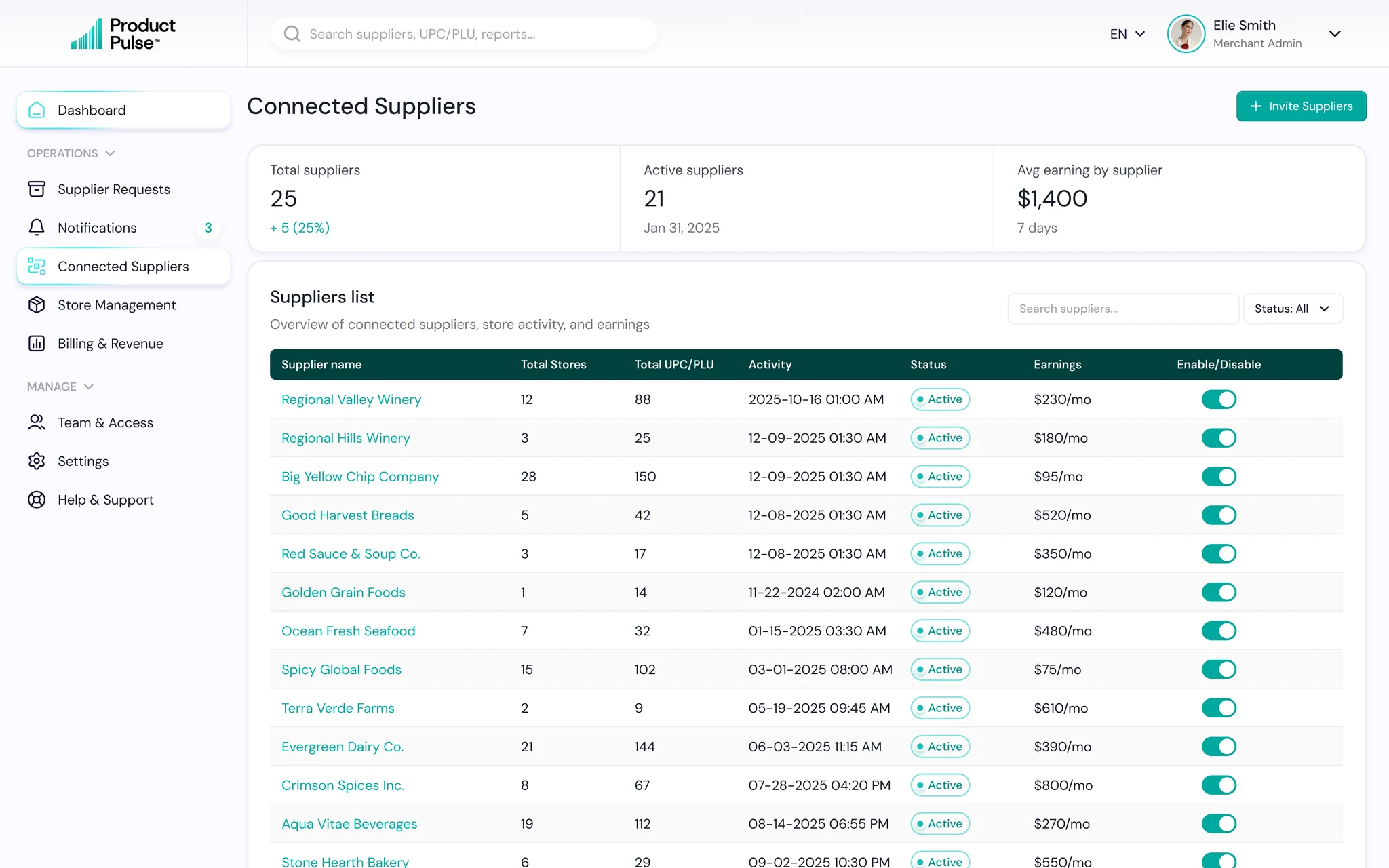Click Aqua Vitae Beverages supplier name
1389x868 pixels.
[349, 825]
